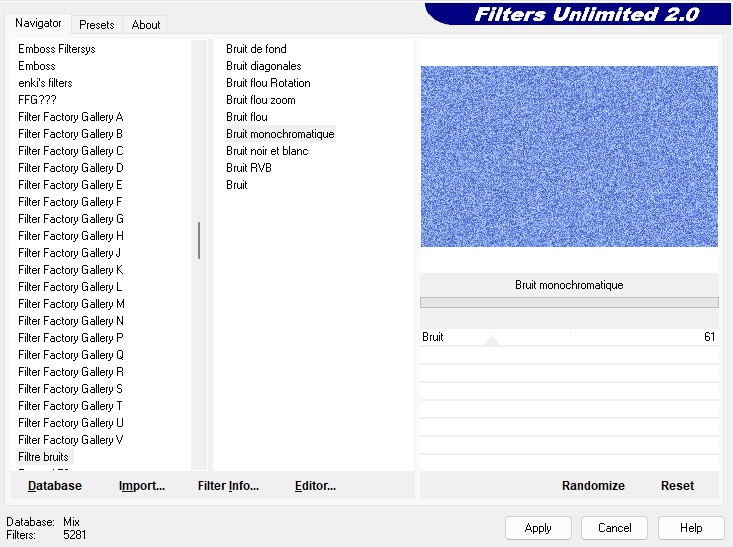Viewport: 733px width, 547px height.
Task: Choose the Bruit flou zoom filter
Action: pos(261,100)
